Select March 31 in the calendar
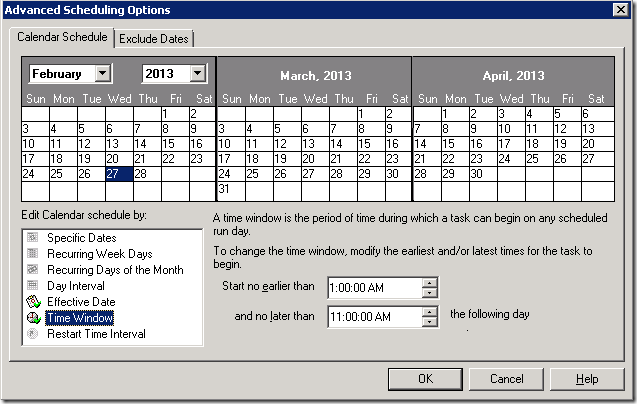Viewport: 637px width, 404px height. [230, 189]
